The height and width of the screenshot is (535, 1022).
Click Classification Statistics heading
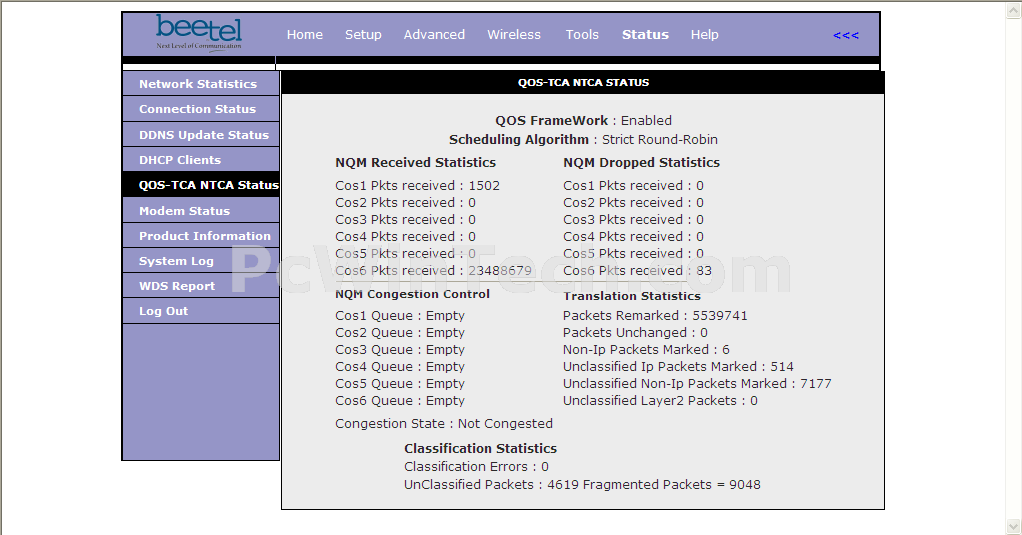(480, 448)
